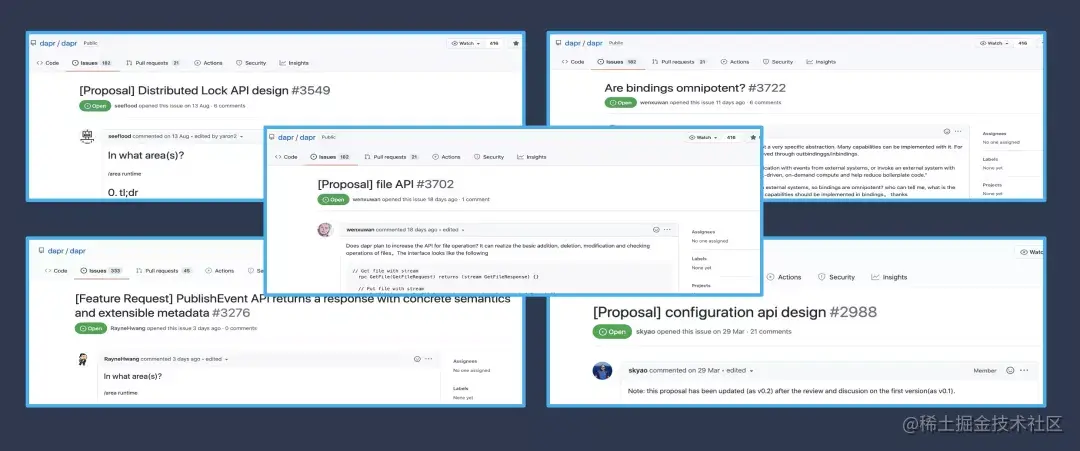Open the Issues tab in file API #3702 page
The width and height of the screenshot is (1080, 451).
331,157
